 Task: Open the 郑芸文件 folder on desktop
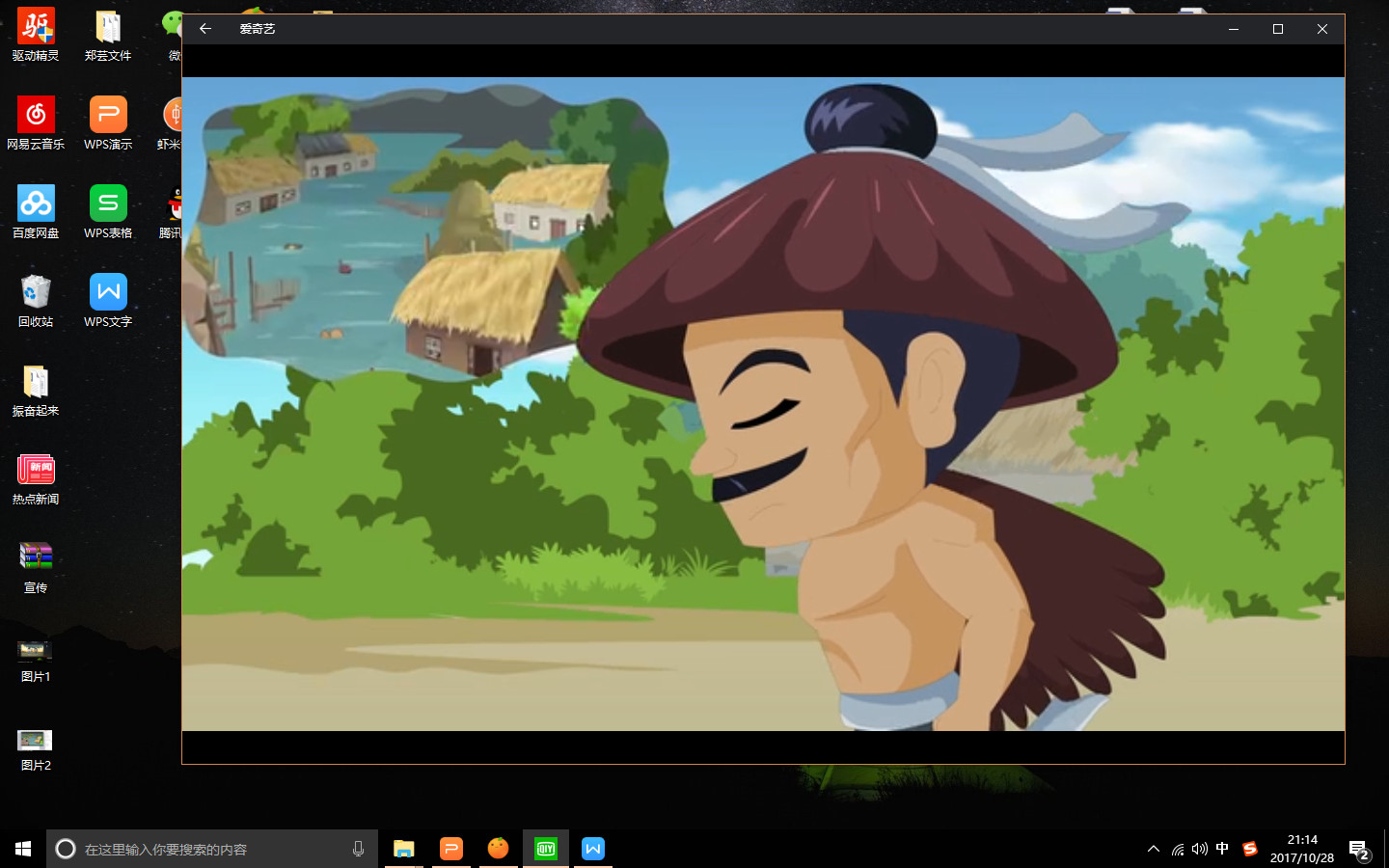point(108,36)
